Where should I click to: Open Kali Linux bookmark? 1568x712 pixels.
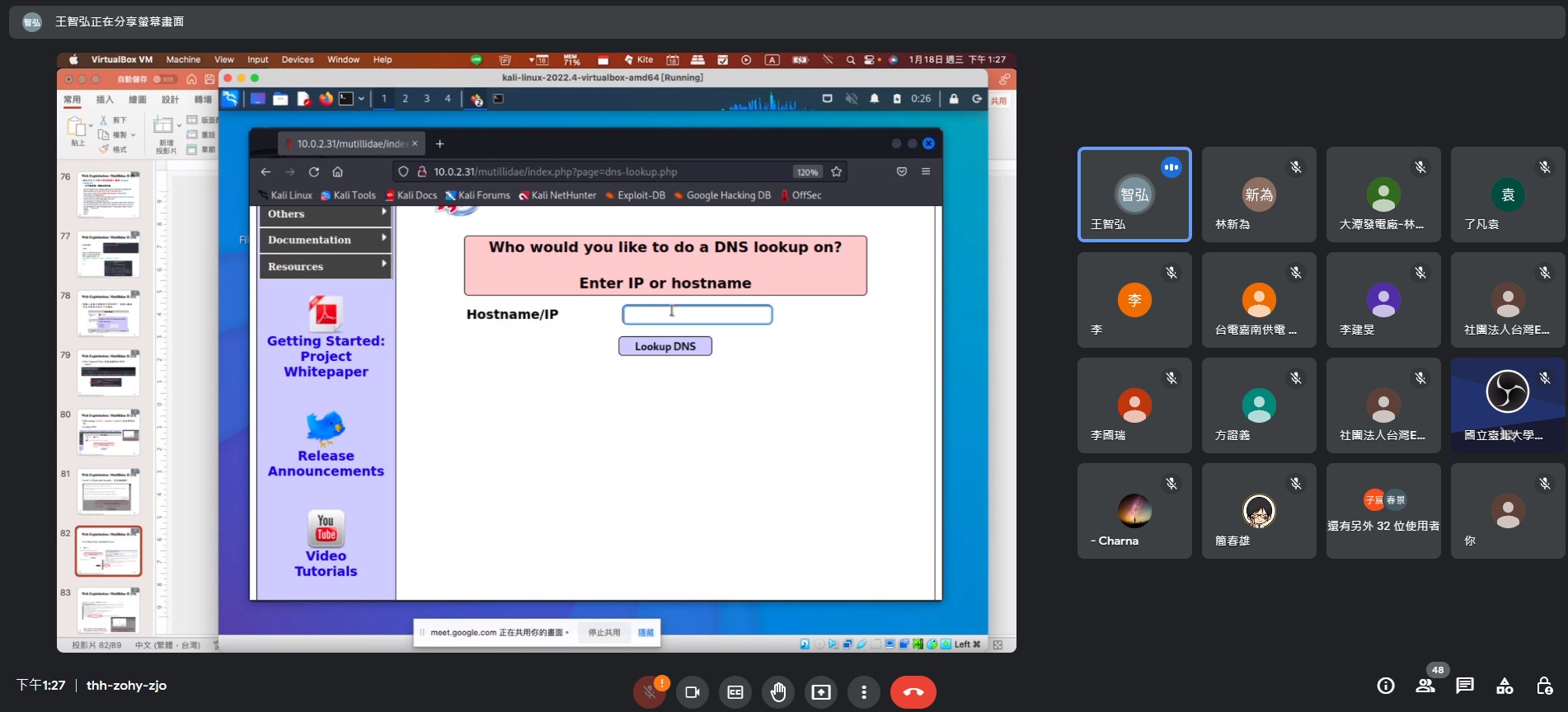point(285,195)
